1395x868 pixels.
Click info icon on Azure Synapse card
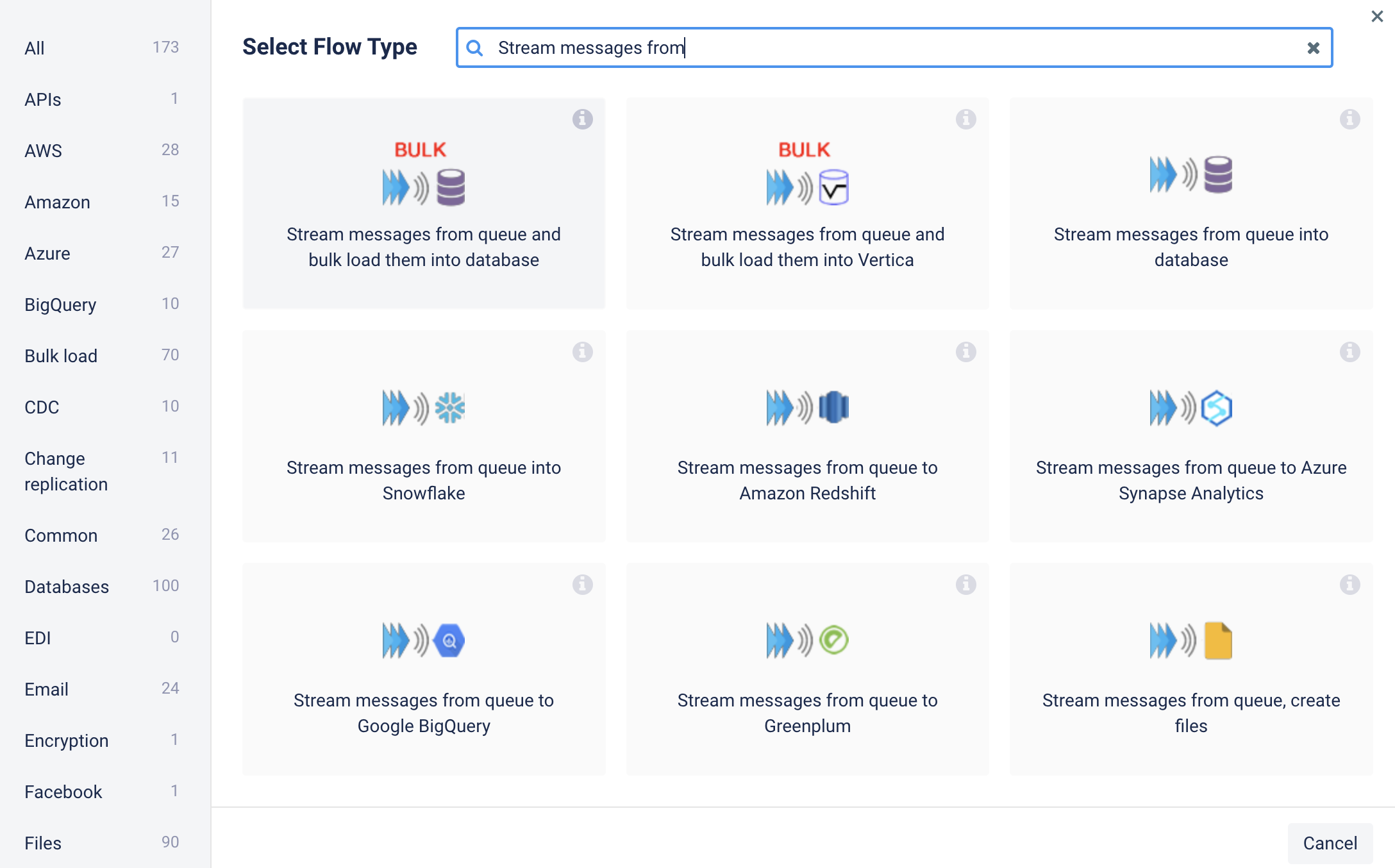tap(1349, 352)
